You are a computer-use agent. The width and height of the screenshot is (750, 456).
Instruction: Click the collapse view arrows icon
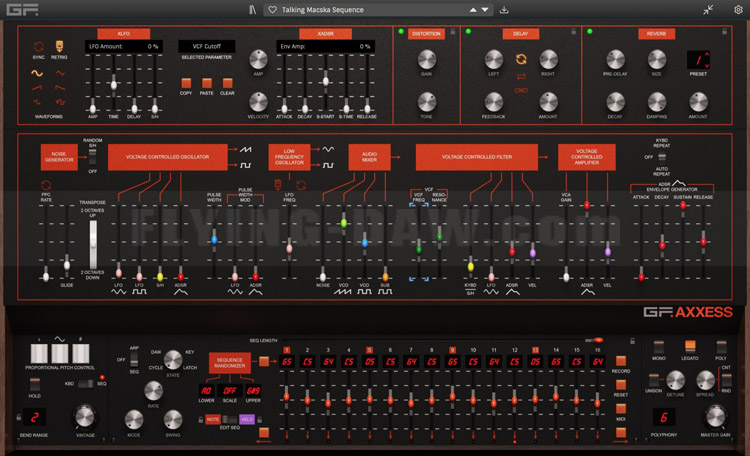(708, 10)
